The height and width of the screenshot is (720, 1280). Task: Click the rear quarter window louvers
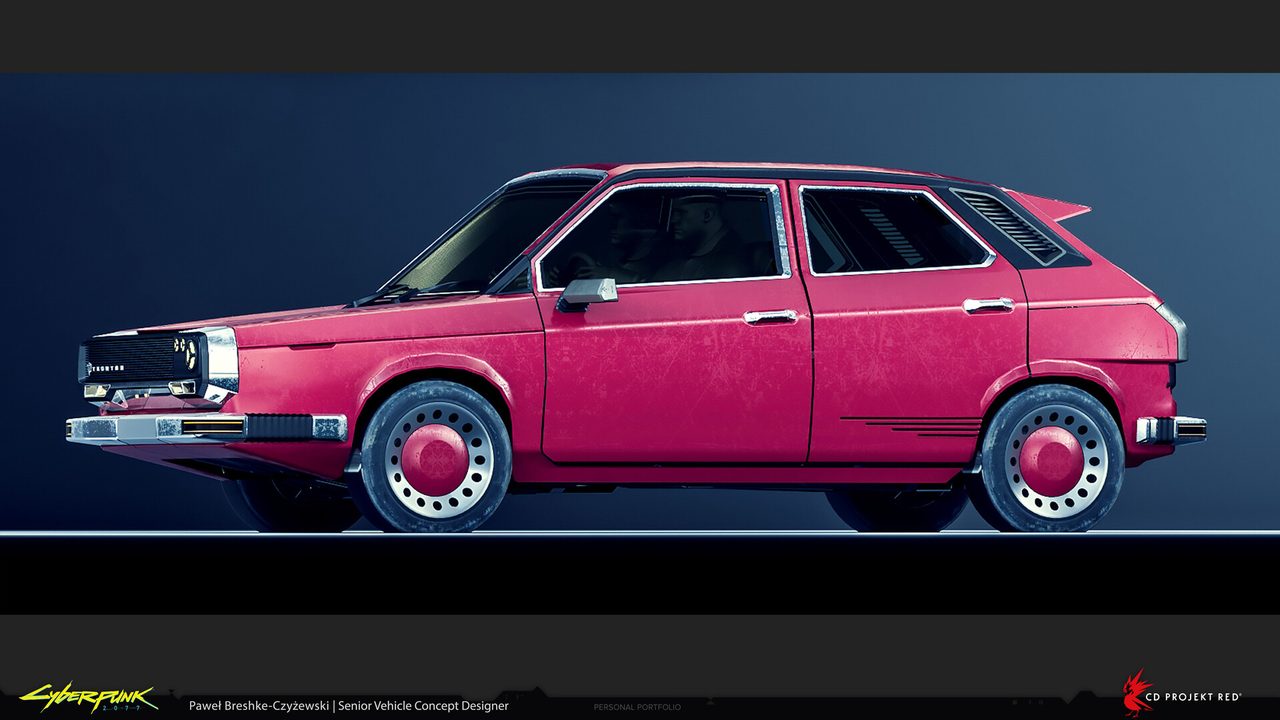point(1008,226)
